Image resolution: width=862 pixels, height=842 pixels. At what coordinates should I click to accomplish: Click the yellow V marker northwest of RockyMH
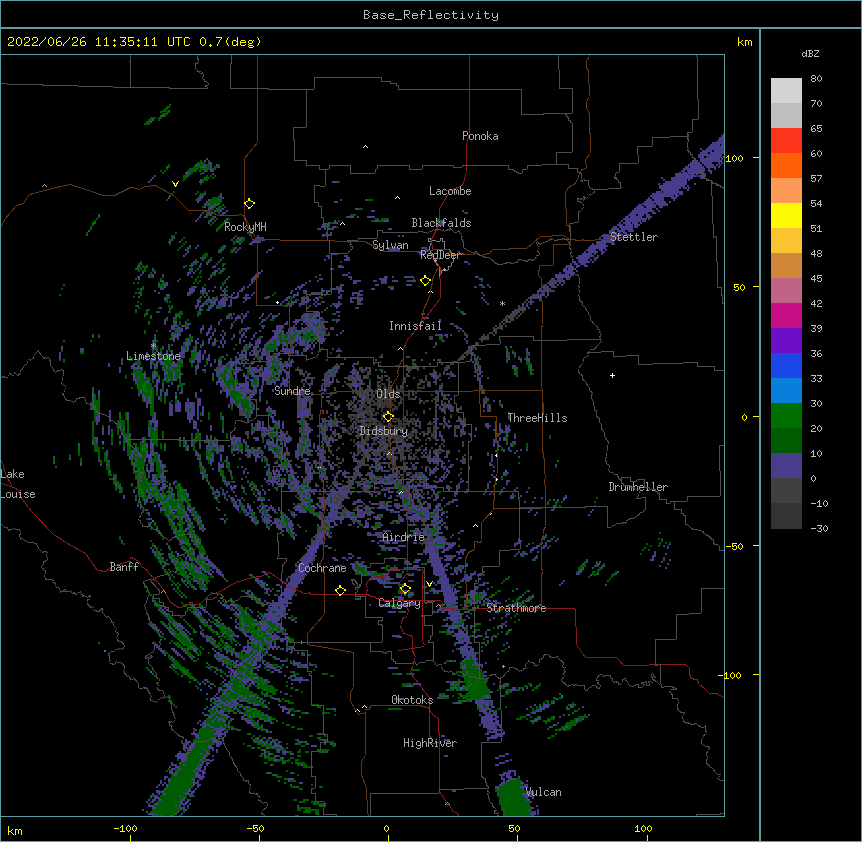tap(175, 184)
